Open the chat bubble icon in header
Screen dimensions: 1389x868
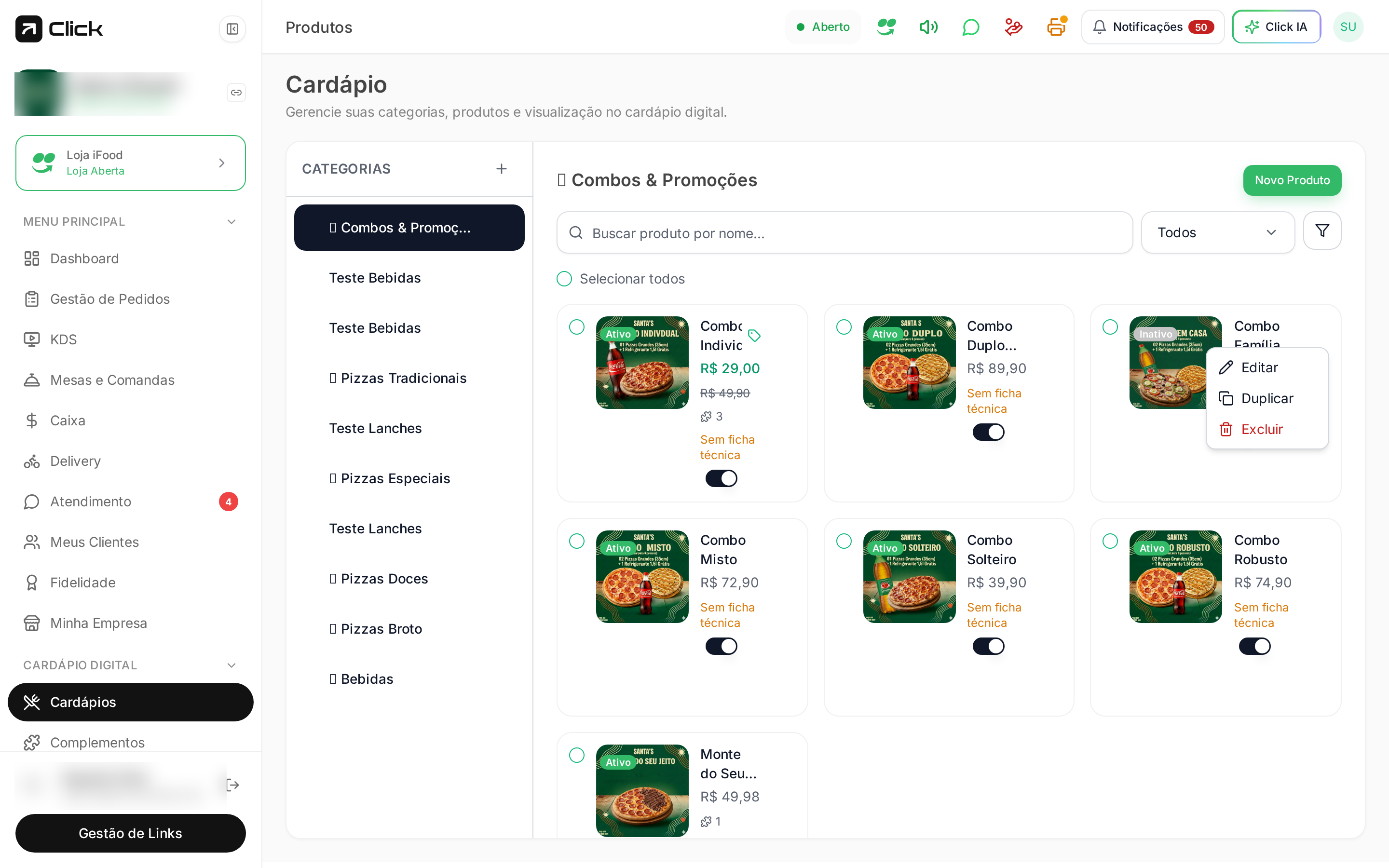(x=970, y=27)
